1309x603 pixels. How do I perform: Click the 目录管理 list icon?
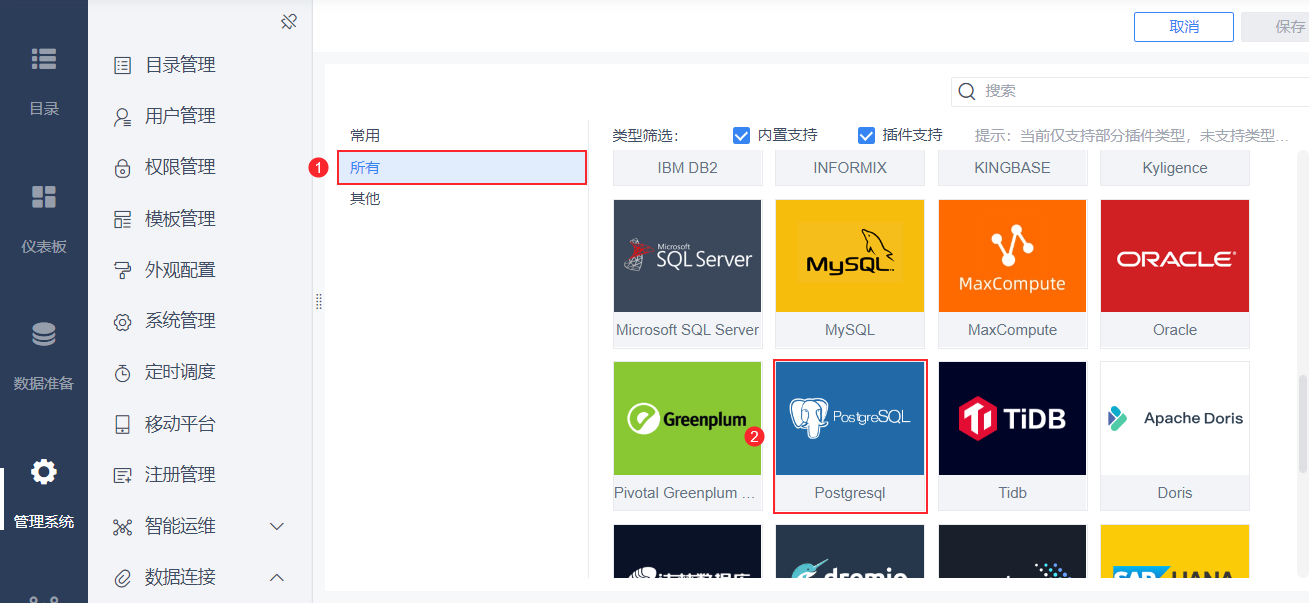[x=123, y=66]
